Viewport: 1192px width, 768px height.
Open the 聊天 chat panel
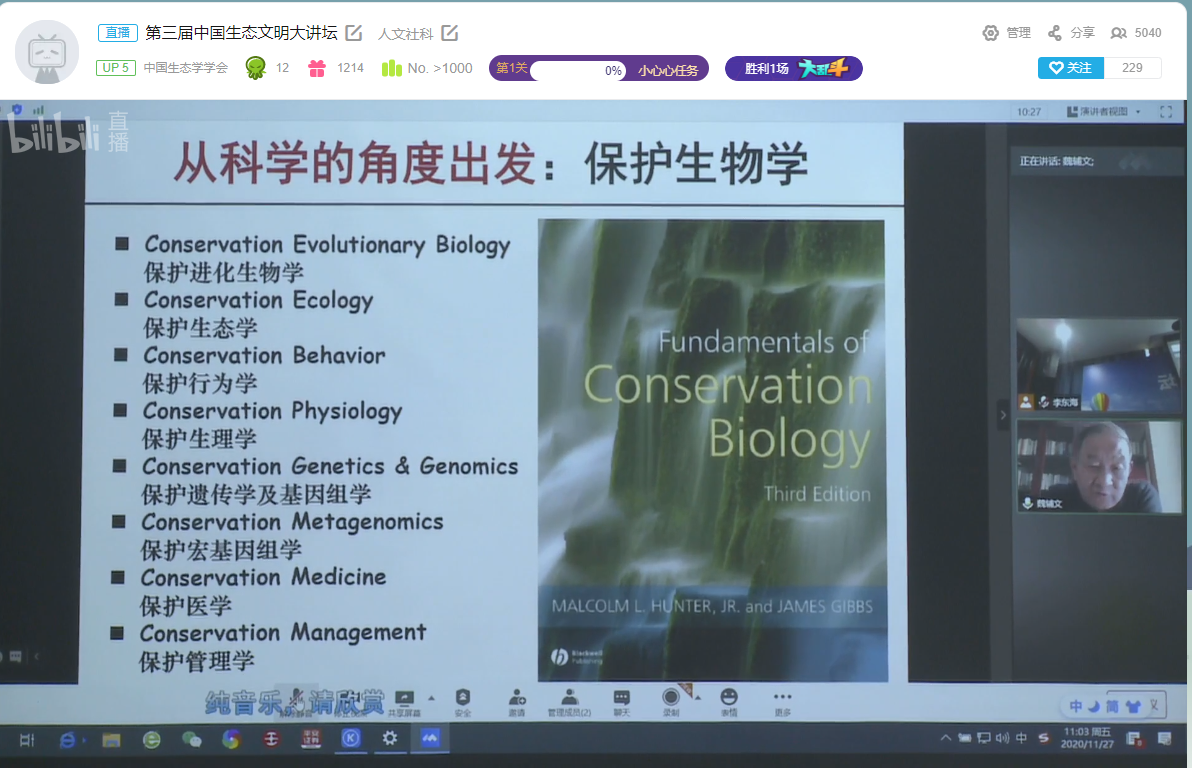pos(621,701)
